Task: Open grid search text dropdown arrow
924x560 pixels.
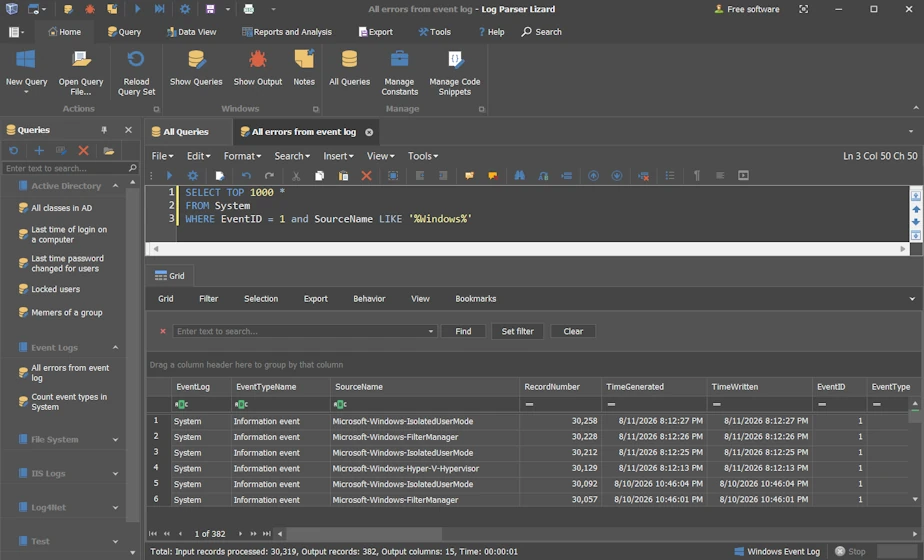Action: [431, 331]
